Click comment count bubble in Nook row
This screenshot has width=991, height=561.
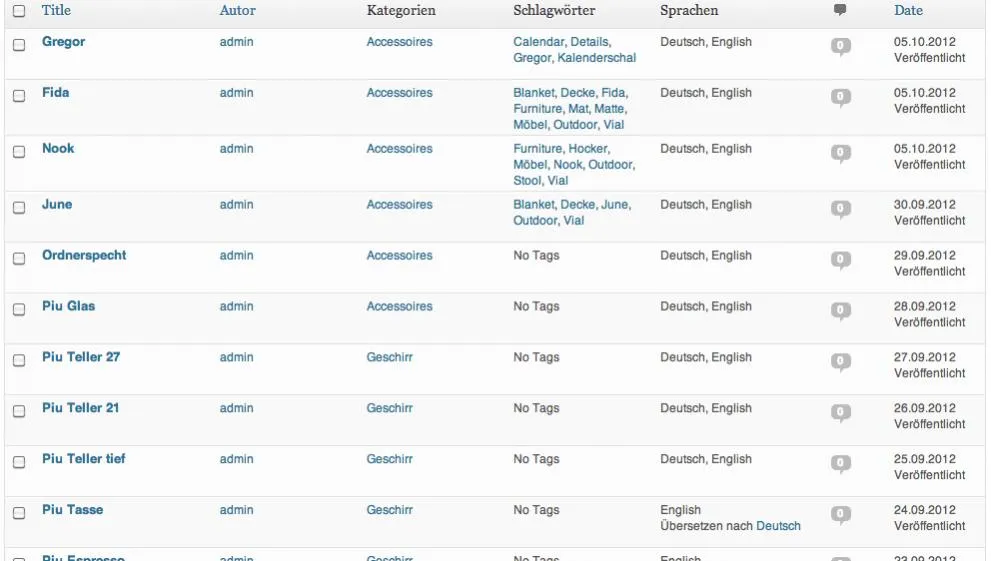[x=841, y=154]
